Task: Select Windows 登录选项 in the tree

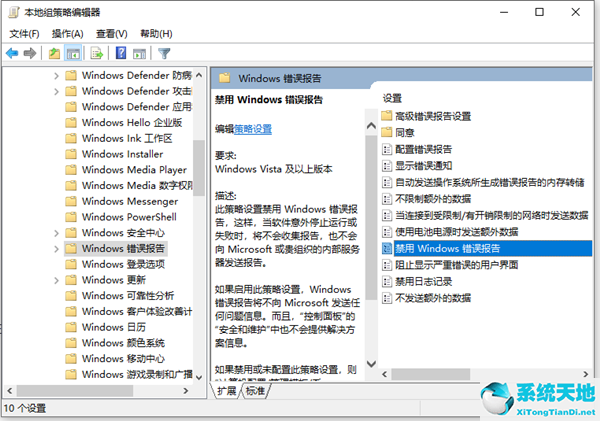Action: click(x=123, y=264)
